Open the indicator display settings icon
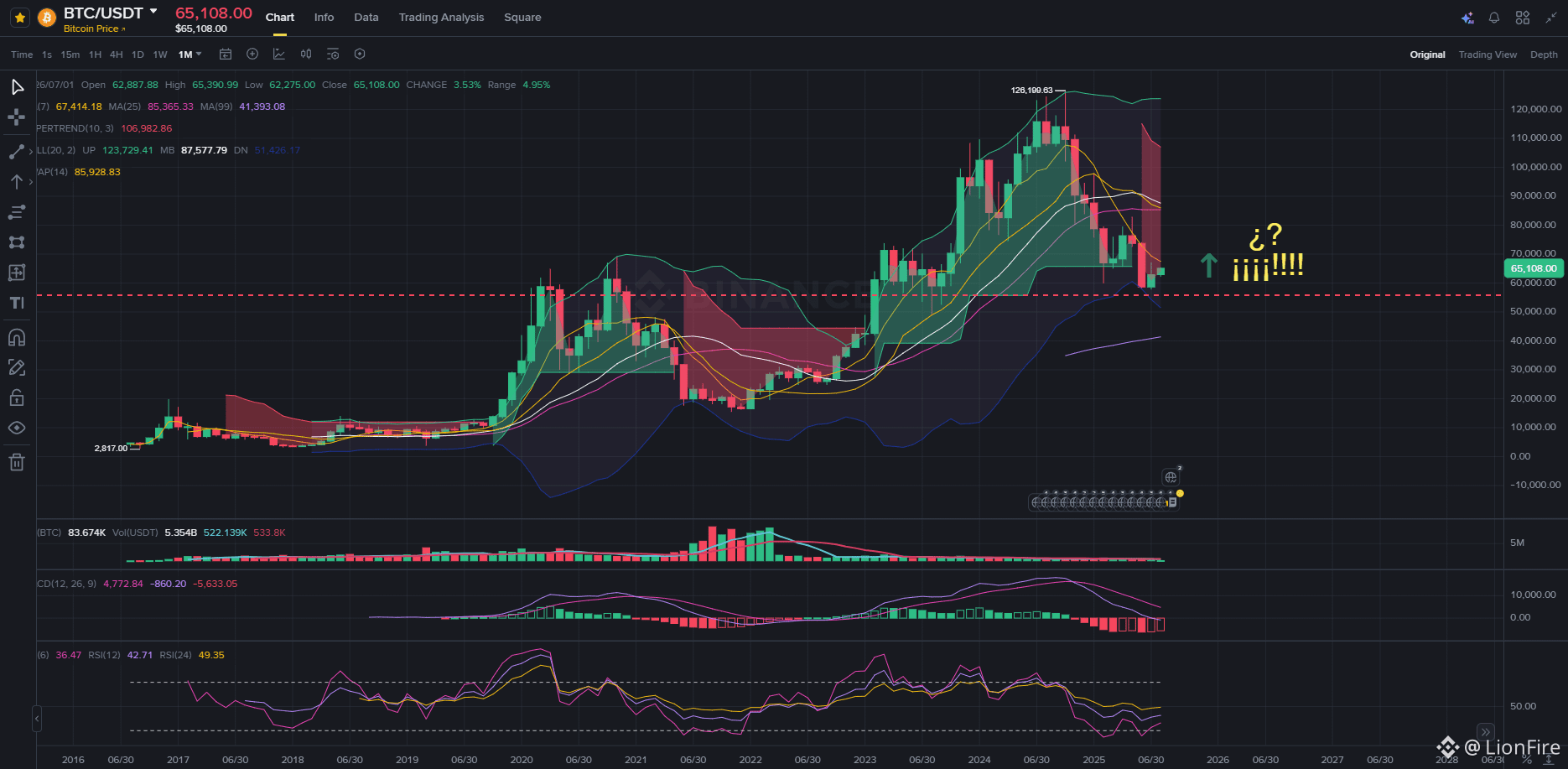This screenshot has width=1568, height=769. (333, 54)
